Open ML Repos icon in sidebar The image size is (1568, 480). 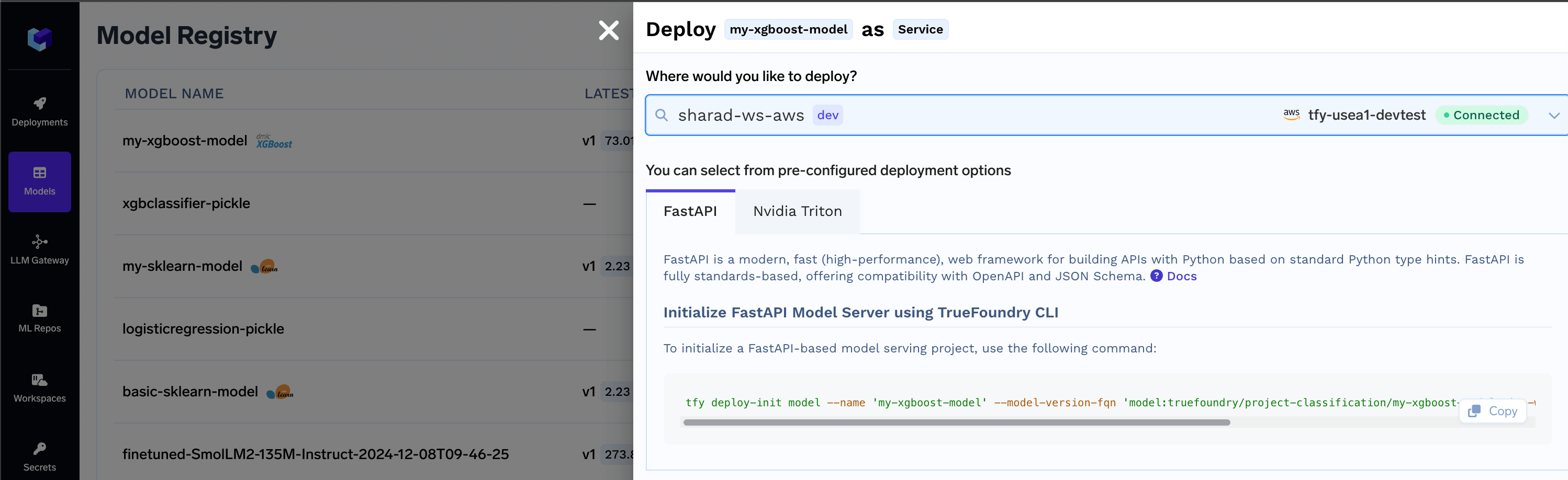(40, 311)
